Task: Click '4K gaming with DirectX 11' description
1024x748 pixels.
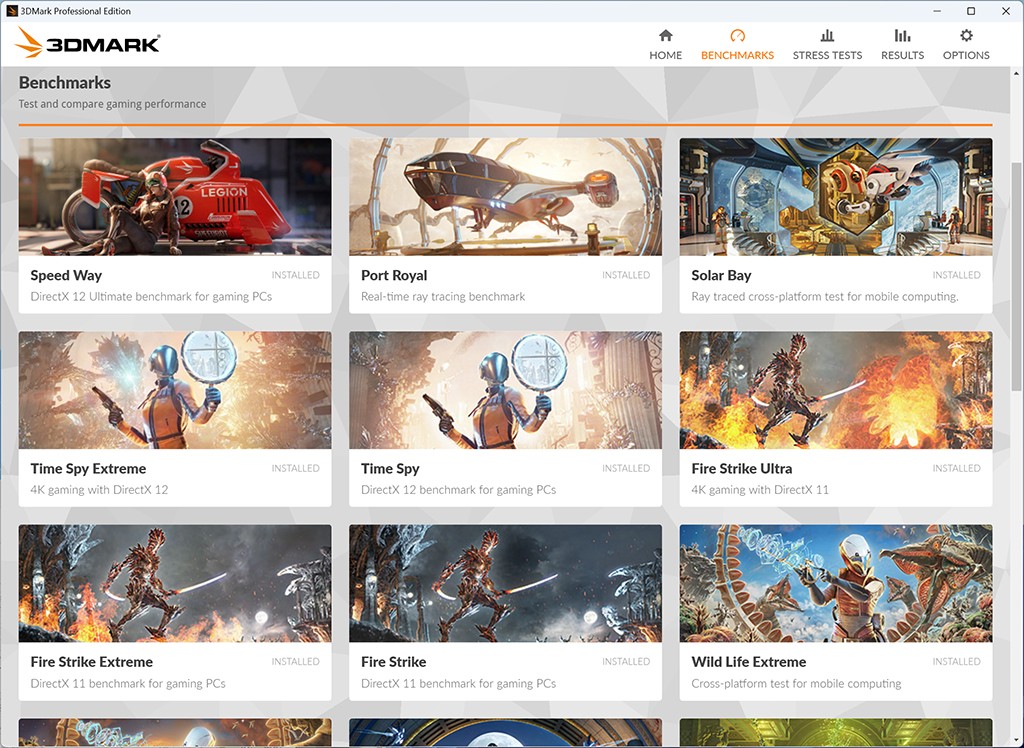Action: point(760,489)
